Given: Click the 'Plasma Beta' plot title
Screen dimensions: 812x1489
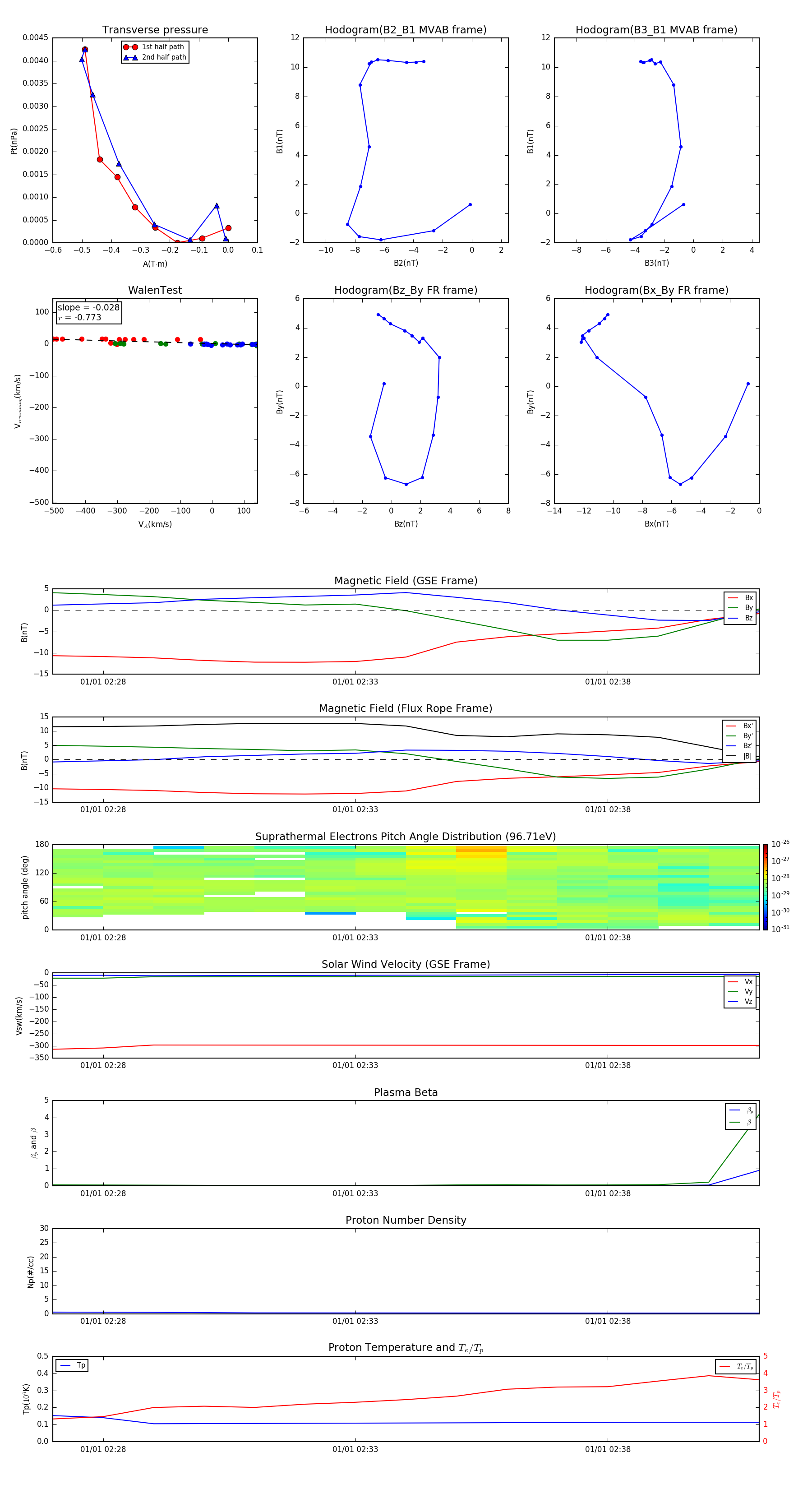Looking at the screenshot, I should tap(406, 1092).
